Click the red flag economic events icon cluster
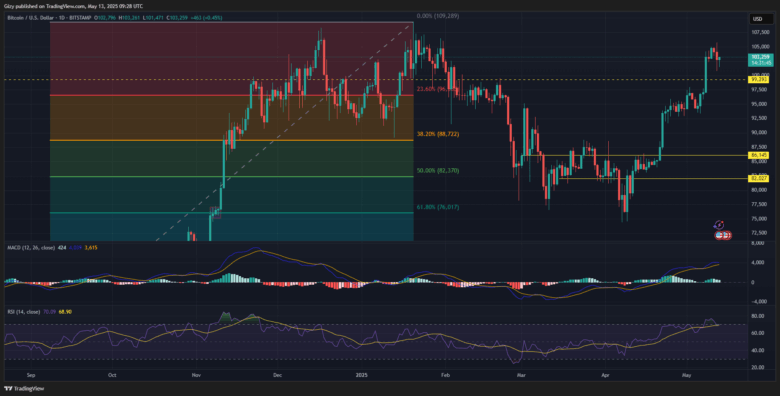Image resolution: width=780 pixels, height=396 pixels. tap(723, 235)
